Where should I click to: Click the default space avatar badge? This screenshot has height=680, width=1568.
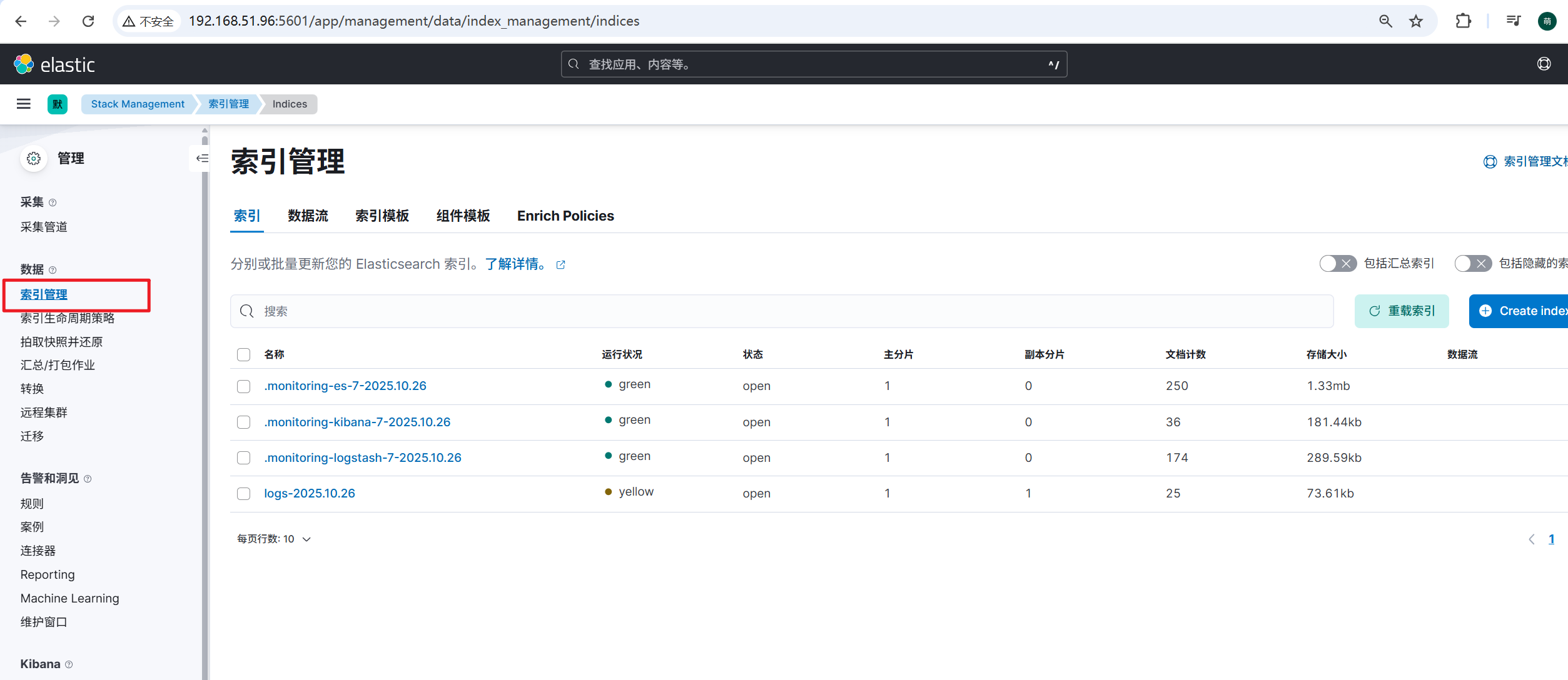click(58, 104)
